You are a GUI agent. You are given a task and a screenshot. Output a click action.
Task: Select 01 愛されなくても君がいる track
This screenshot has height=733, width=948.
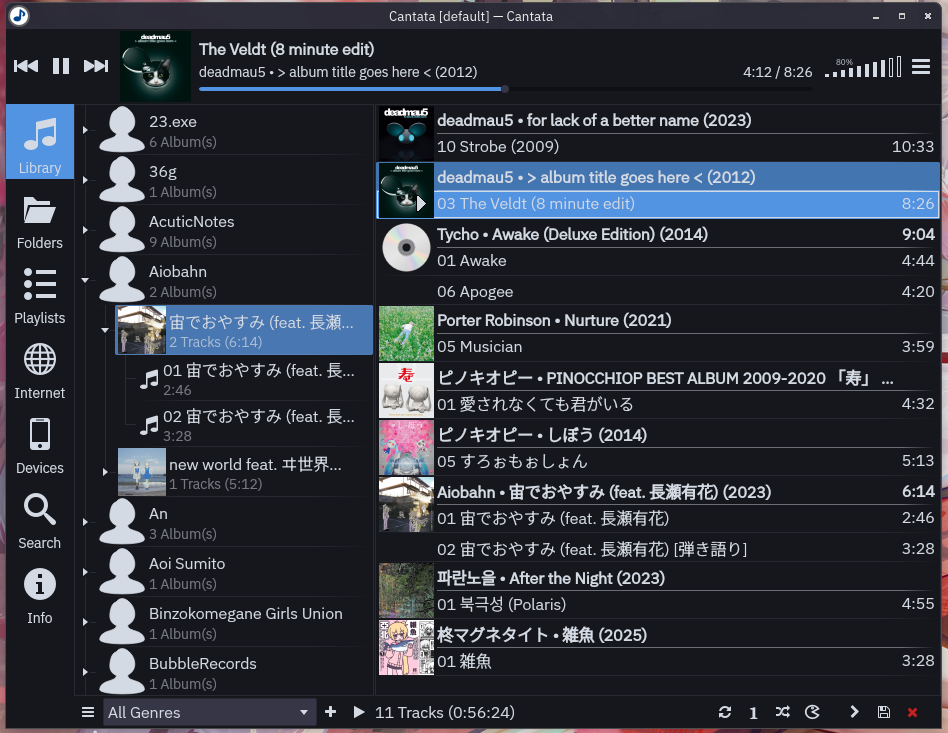tap(686, 403)
